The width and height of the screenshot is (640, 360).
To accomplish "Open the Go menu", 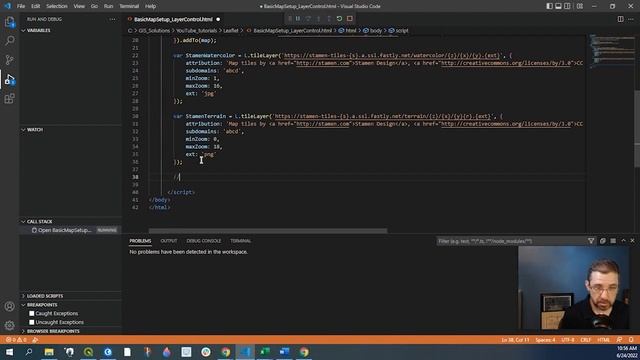I will click(x=94, y=6).
